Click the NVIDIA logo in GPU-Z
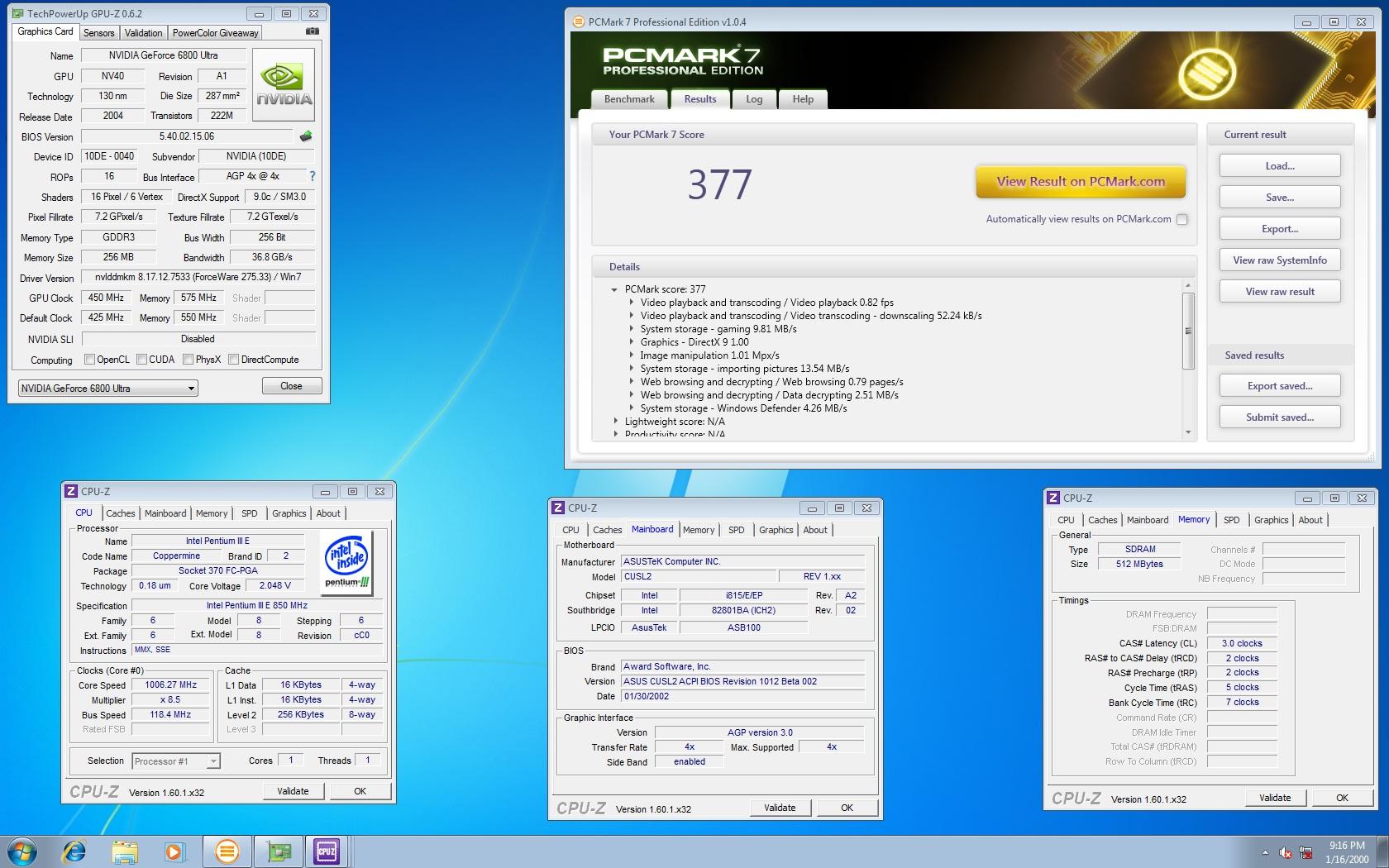Viewport: 1389px width, 868px height. pos(284,85)
